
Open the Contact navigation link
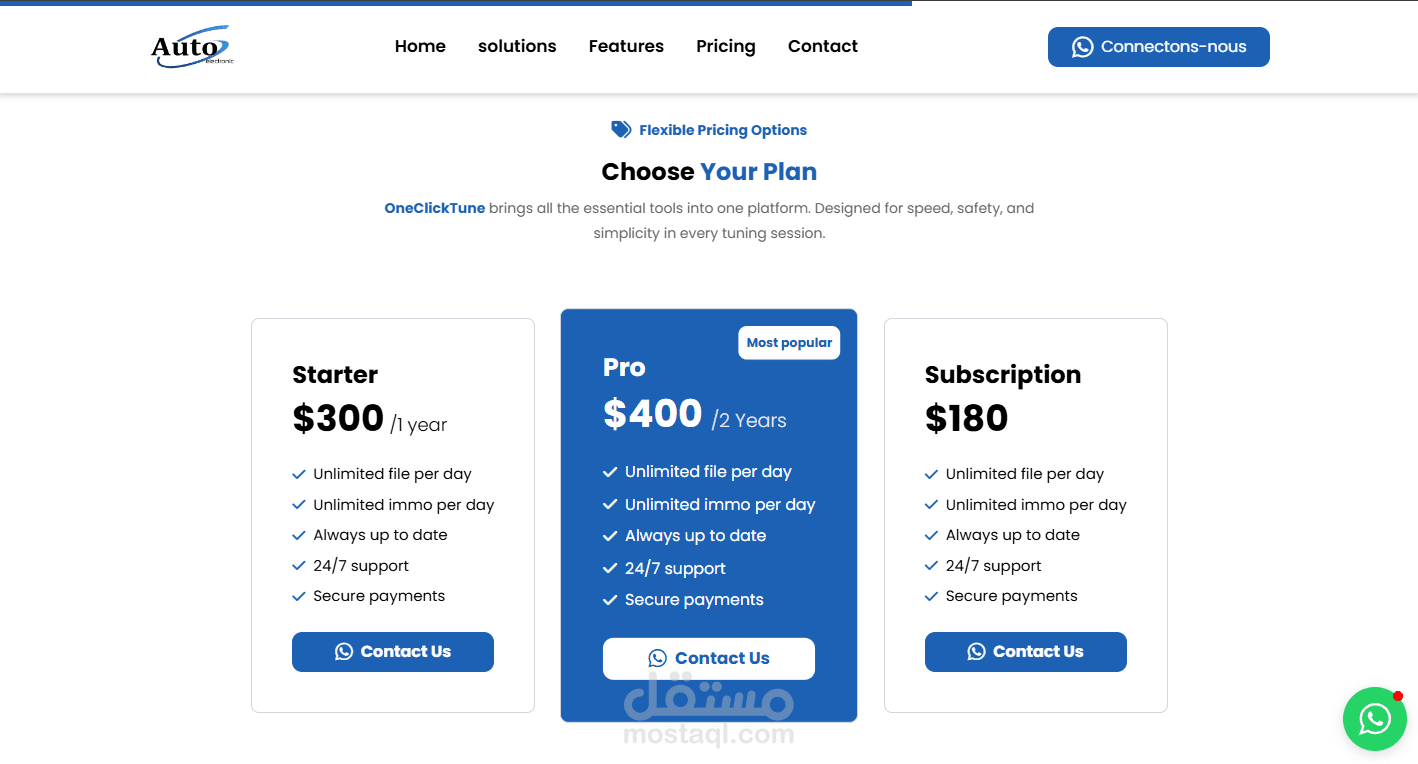click(823, 46)
